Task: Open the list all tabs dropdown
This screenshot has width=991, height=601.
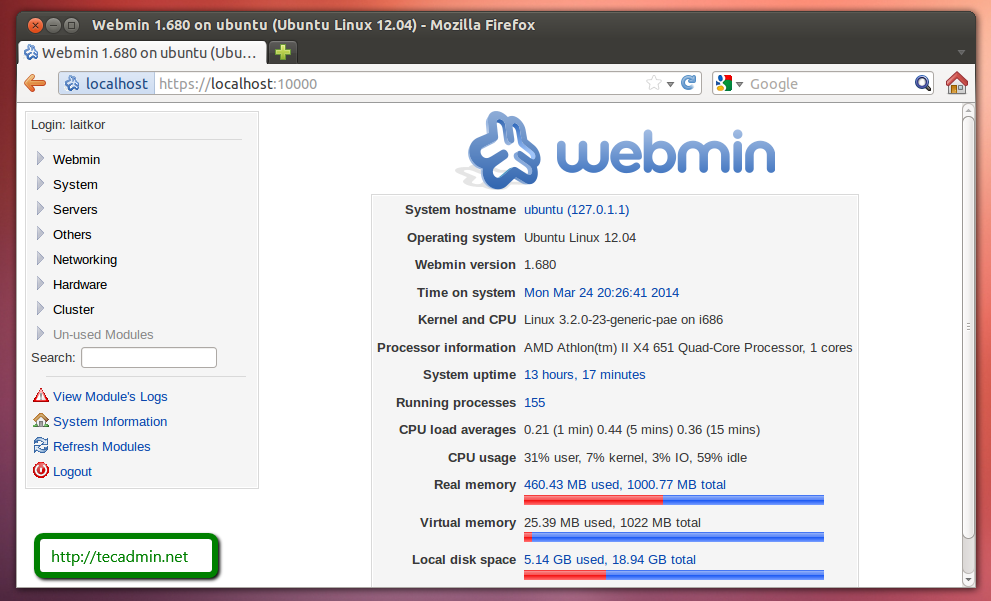Action: click(961, 52)
